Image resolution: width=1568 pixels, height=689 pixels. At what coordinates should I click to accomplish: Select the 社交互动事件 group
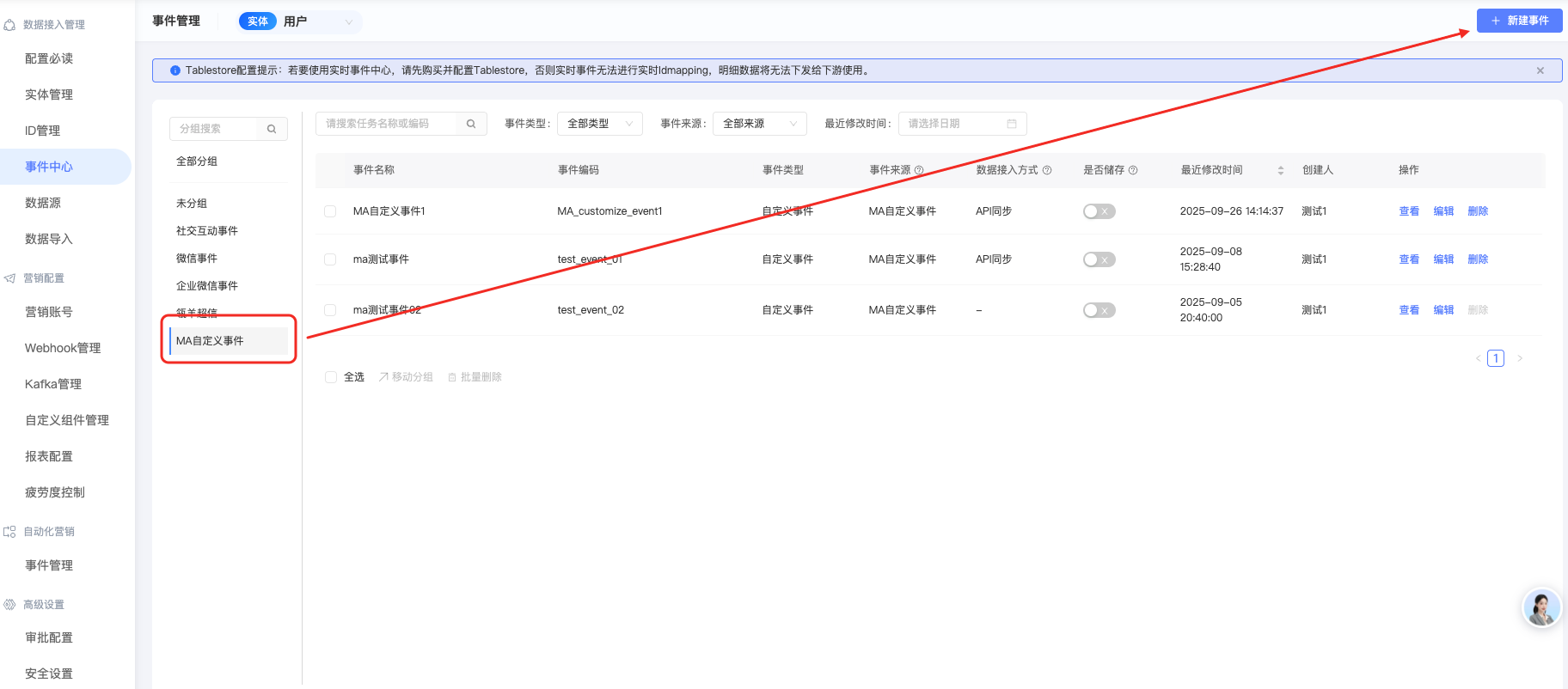click(x=207, y=231)
